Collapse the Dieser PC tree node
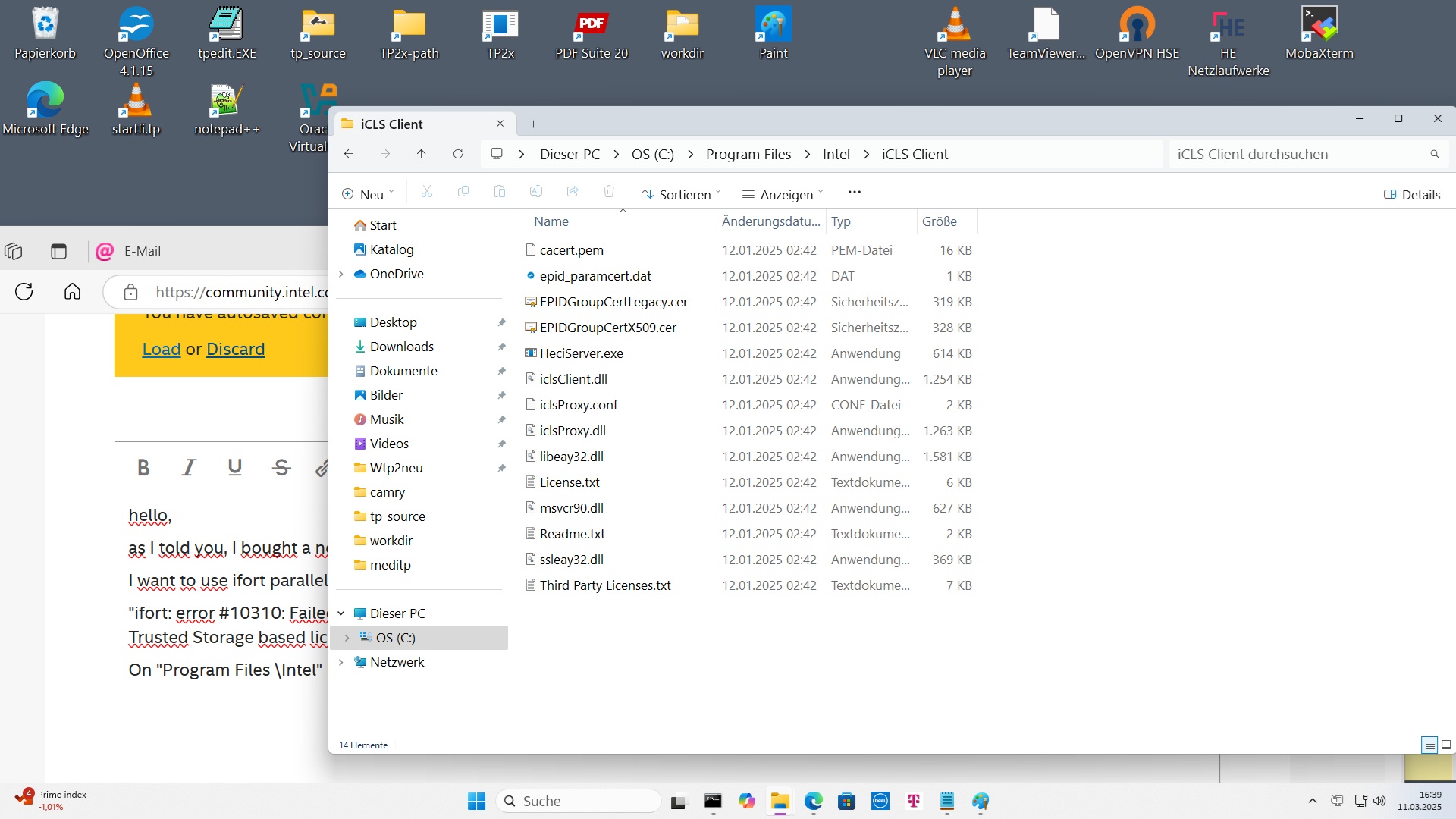The image size is (1456, 819). click(341, 613)
